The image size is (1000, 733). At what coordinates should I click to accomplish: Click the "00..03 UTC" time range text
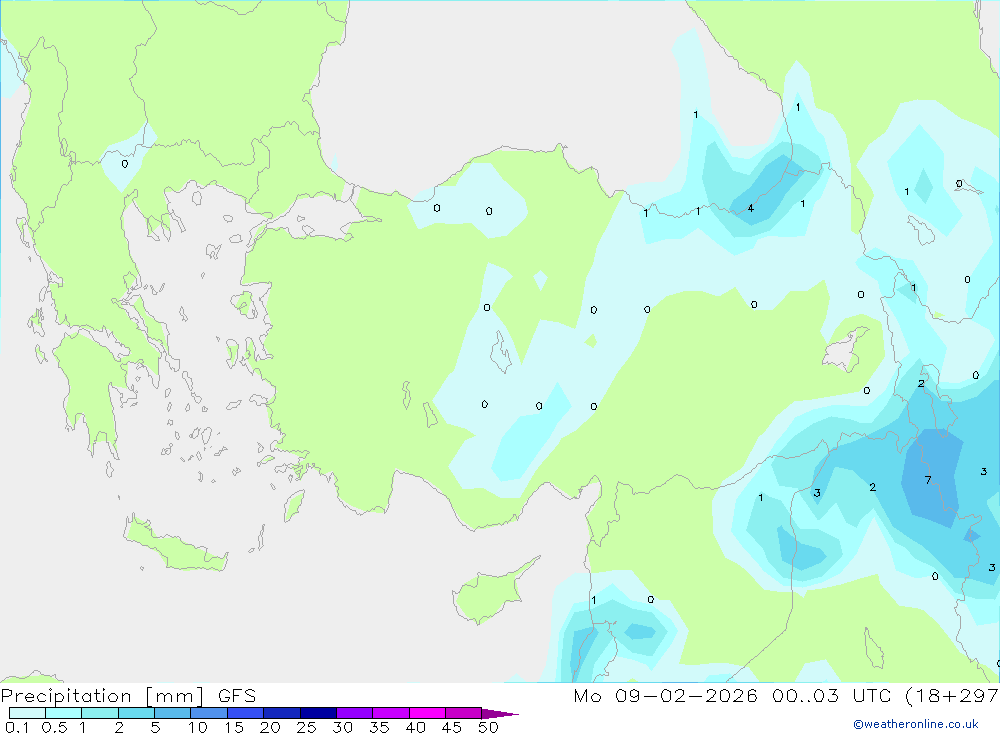point(831,695)
